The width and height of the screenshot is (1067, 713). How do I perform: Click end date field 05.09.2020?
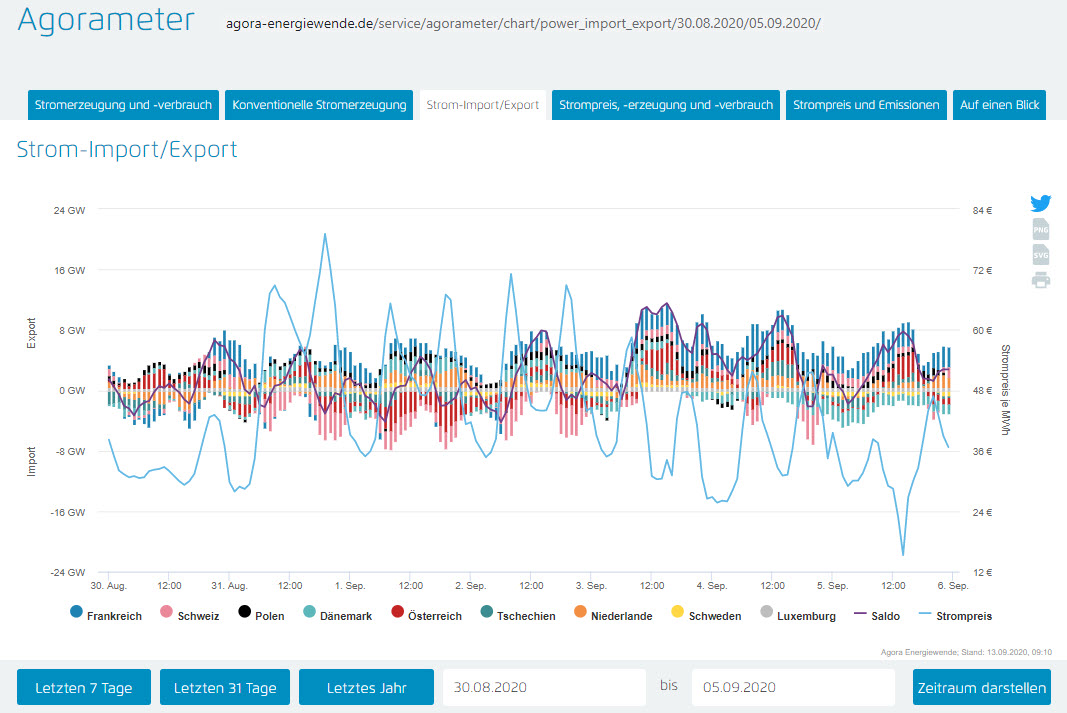(792, 688)
